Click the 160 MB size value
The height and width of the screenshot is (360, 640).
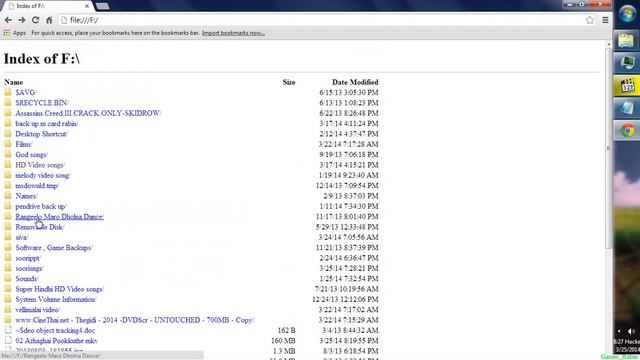pos(283,341)
